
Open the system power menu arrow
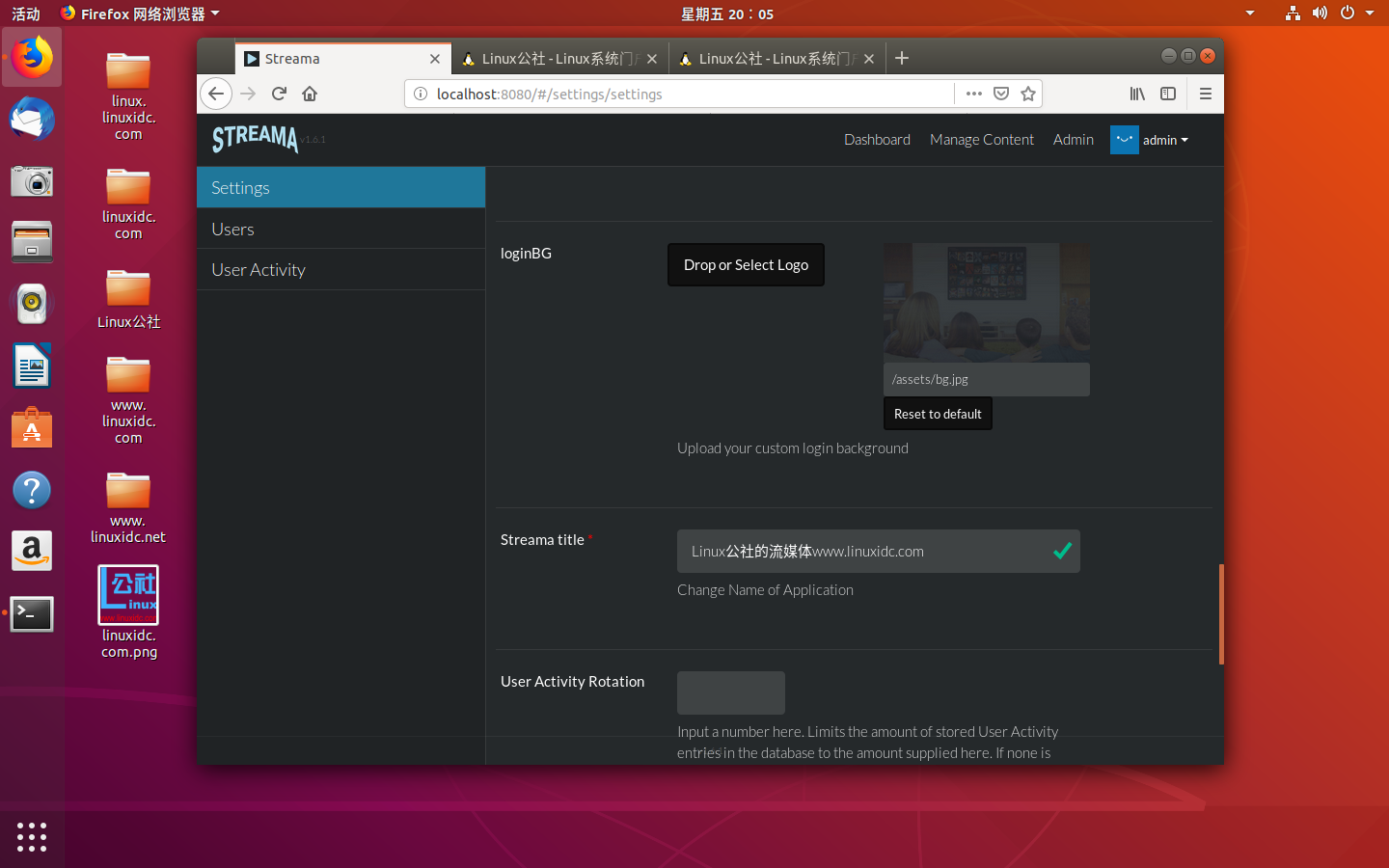coord(1369,13)
